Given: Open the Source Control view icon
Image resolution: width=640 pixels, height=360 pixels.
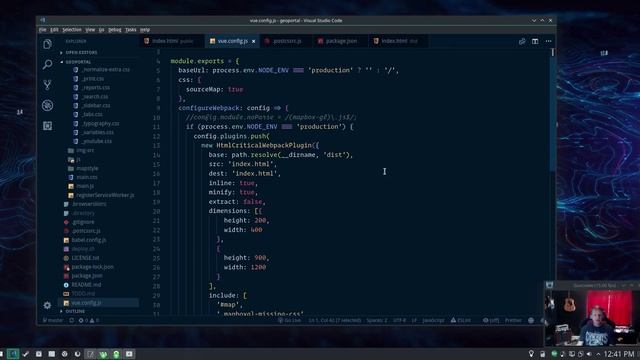Looking at the screenshot, I should pos(47,85).
